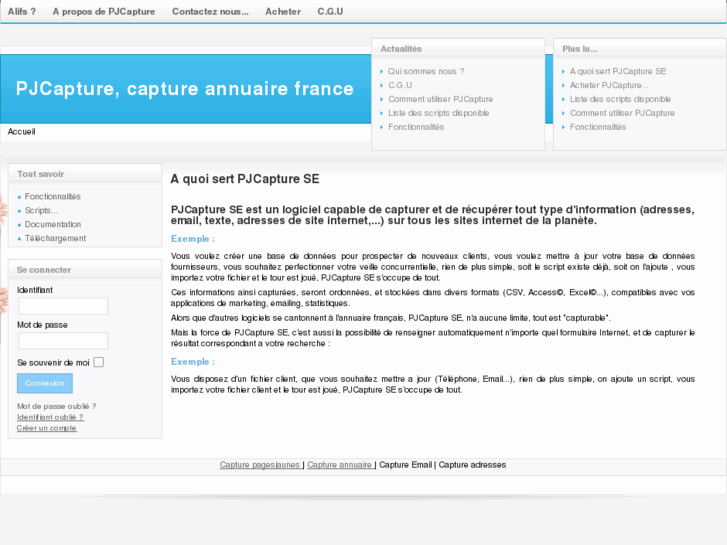727x545 pixels.
Task: Open 'Scripts...' in Tout savoir menu
Action: 41,211
